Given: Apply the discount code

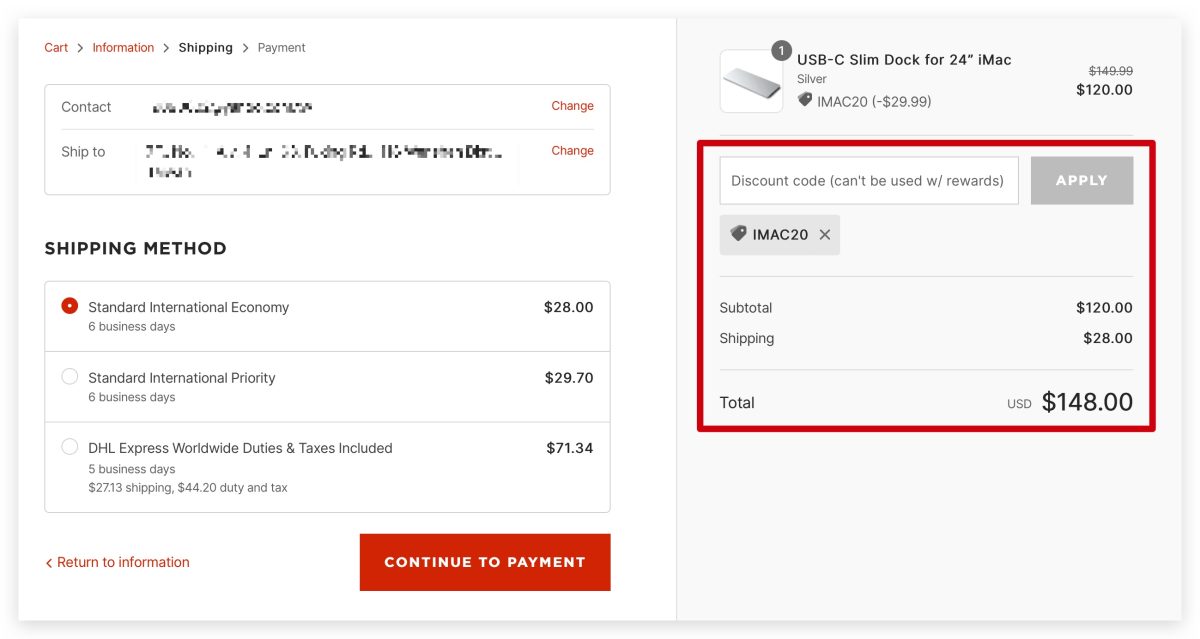Looking at the screenshot, I should tap(1082, 181).
